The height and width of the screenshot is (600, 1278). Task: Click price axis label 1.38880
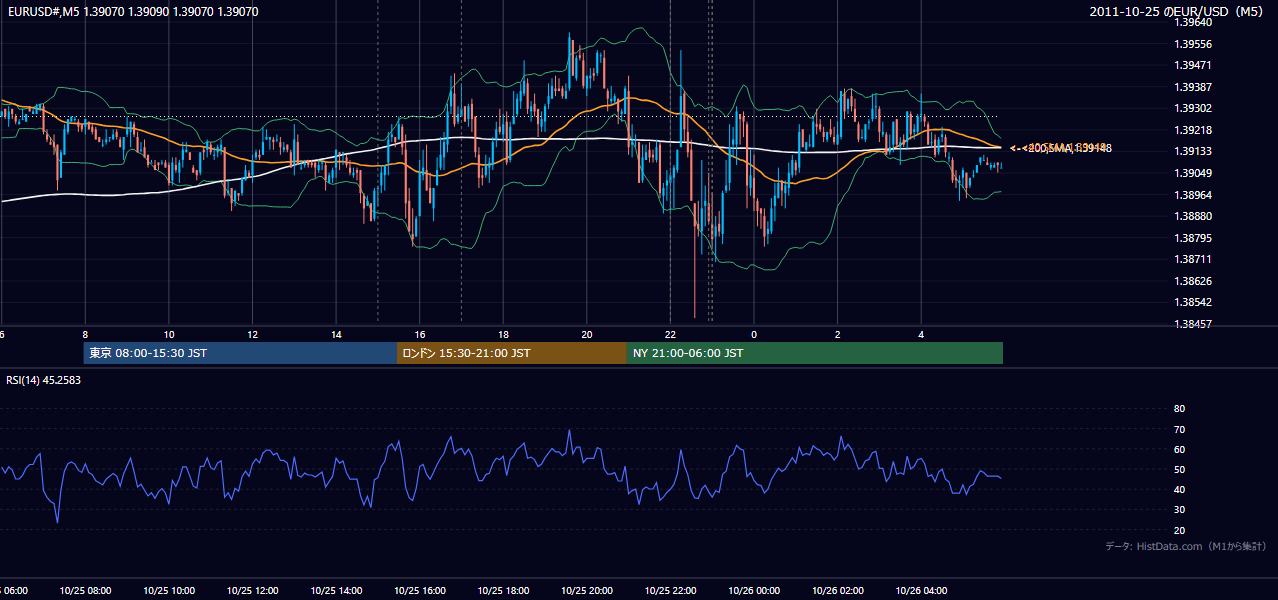click(1192, 216)
